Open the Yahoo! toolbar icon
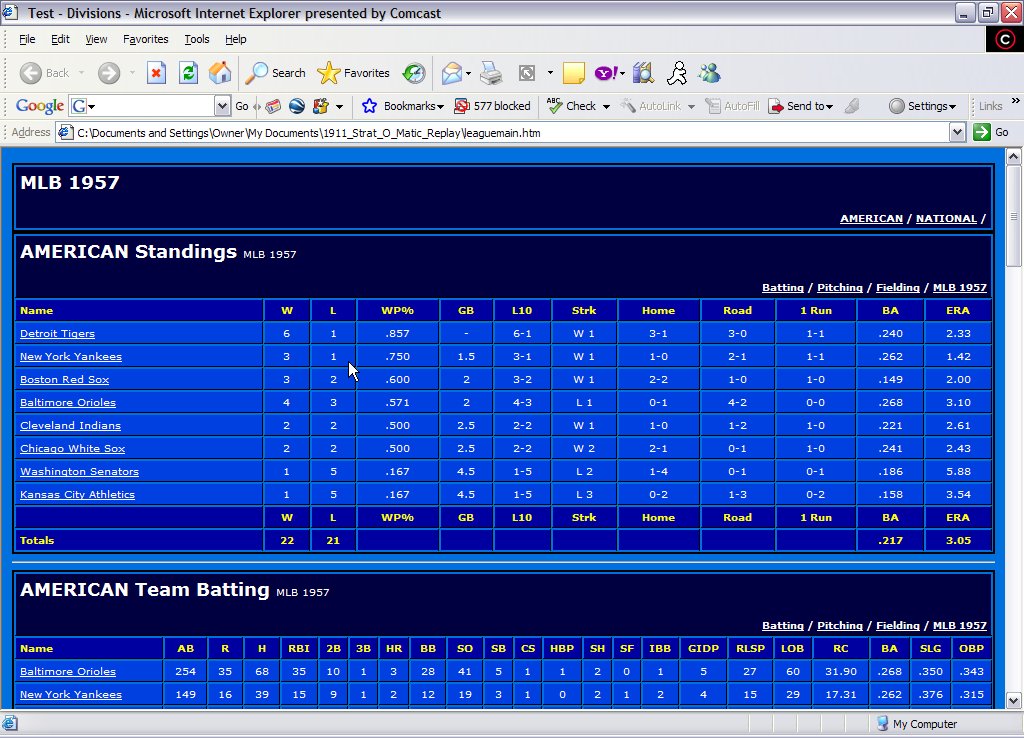 point(605,73)
